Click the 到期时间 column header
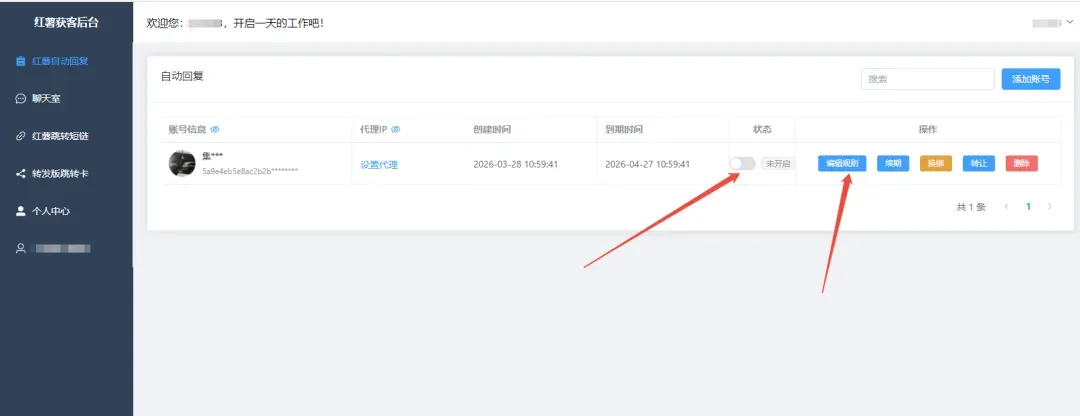Screen dimensions: 1080x416 pyautogui.click(x=623, y=129)
